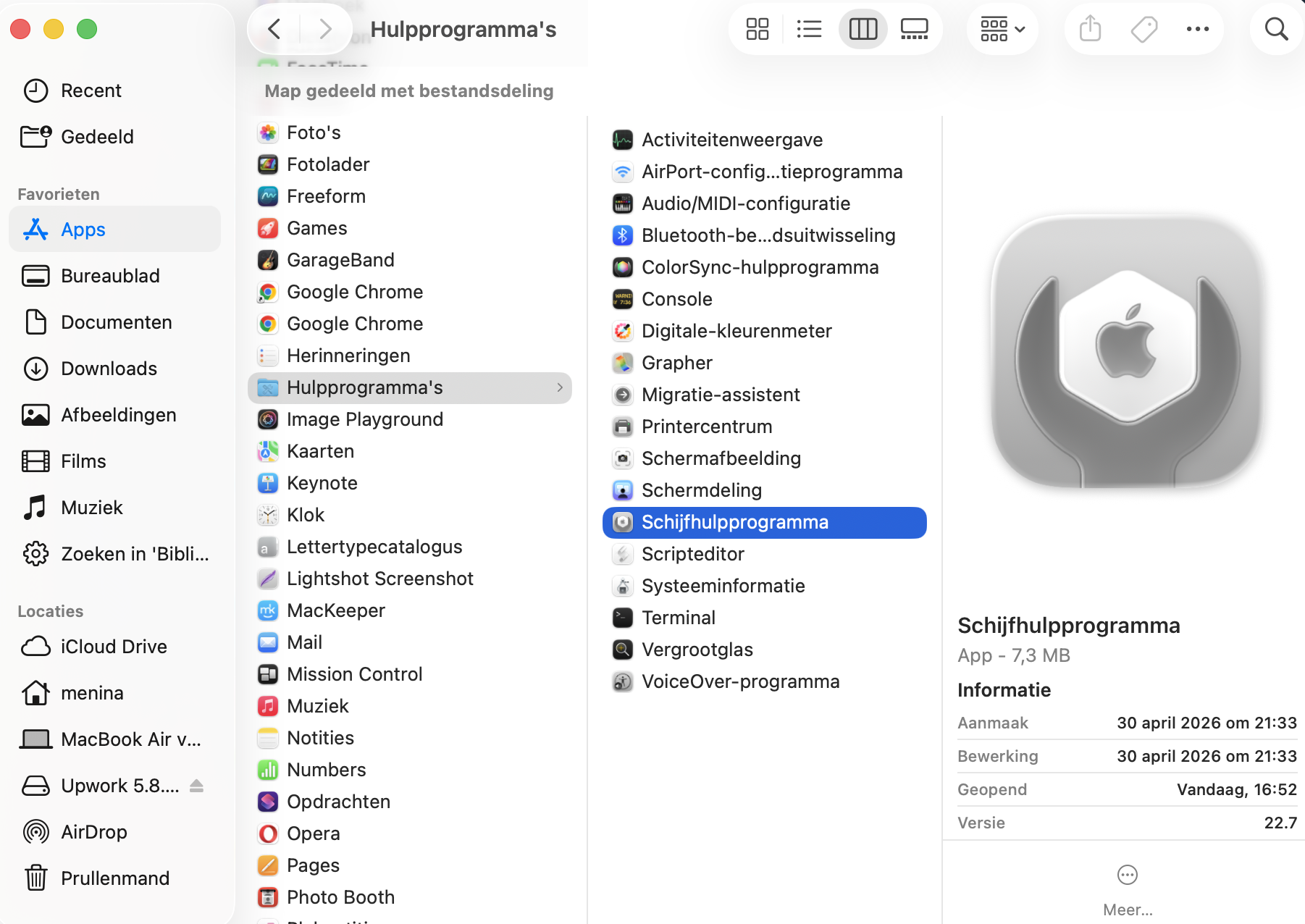Open Downloads in the sidebar
Image resolution: width=1305 pixels, height=924 pixels.
114,369
